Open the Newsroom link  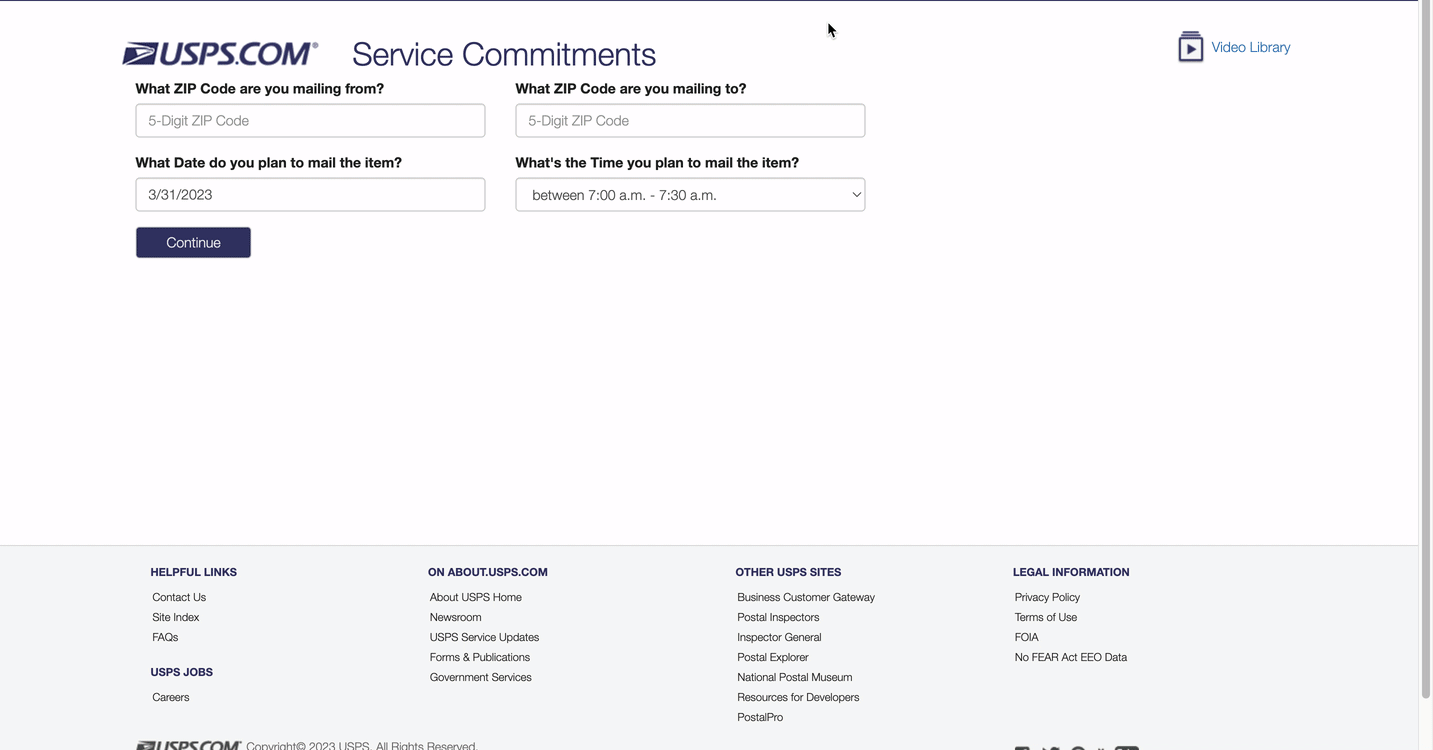click(455, 617)
